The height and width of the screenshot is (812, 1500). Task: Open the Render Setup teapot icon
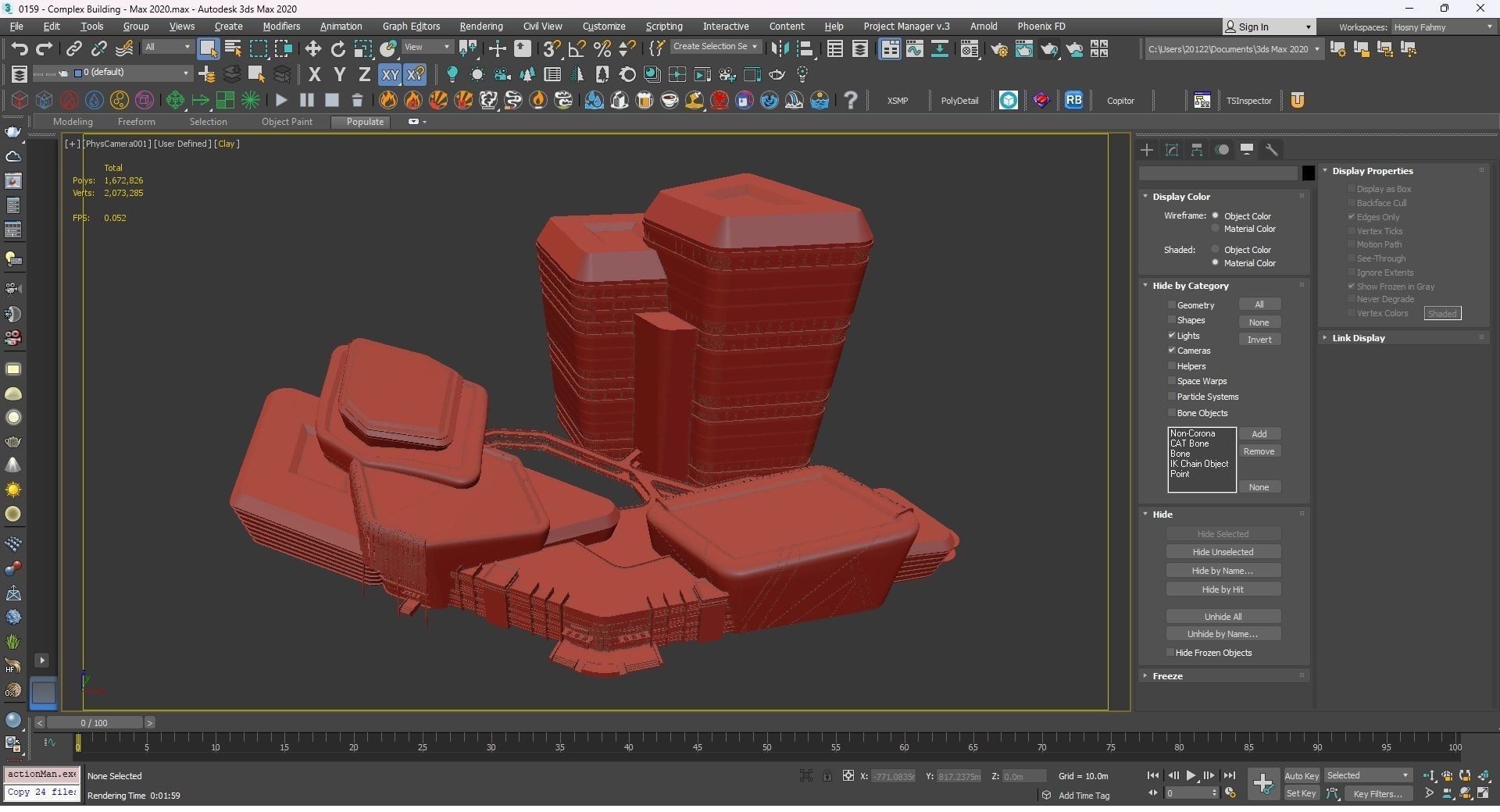click(x=998, y=49)
